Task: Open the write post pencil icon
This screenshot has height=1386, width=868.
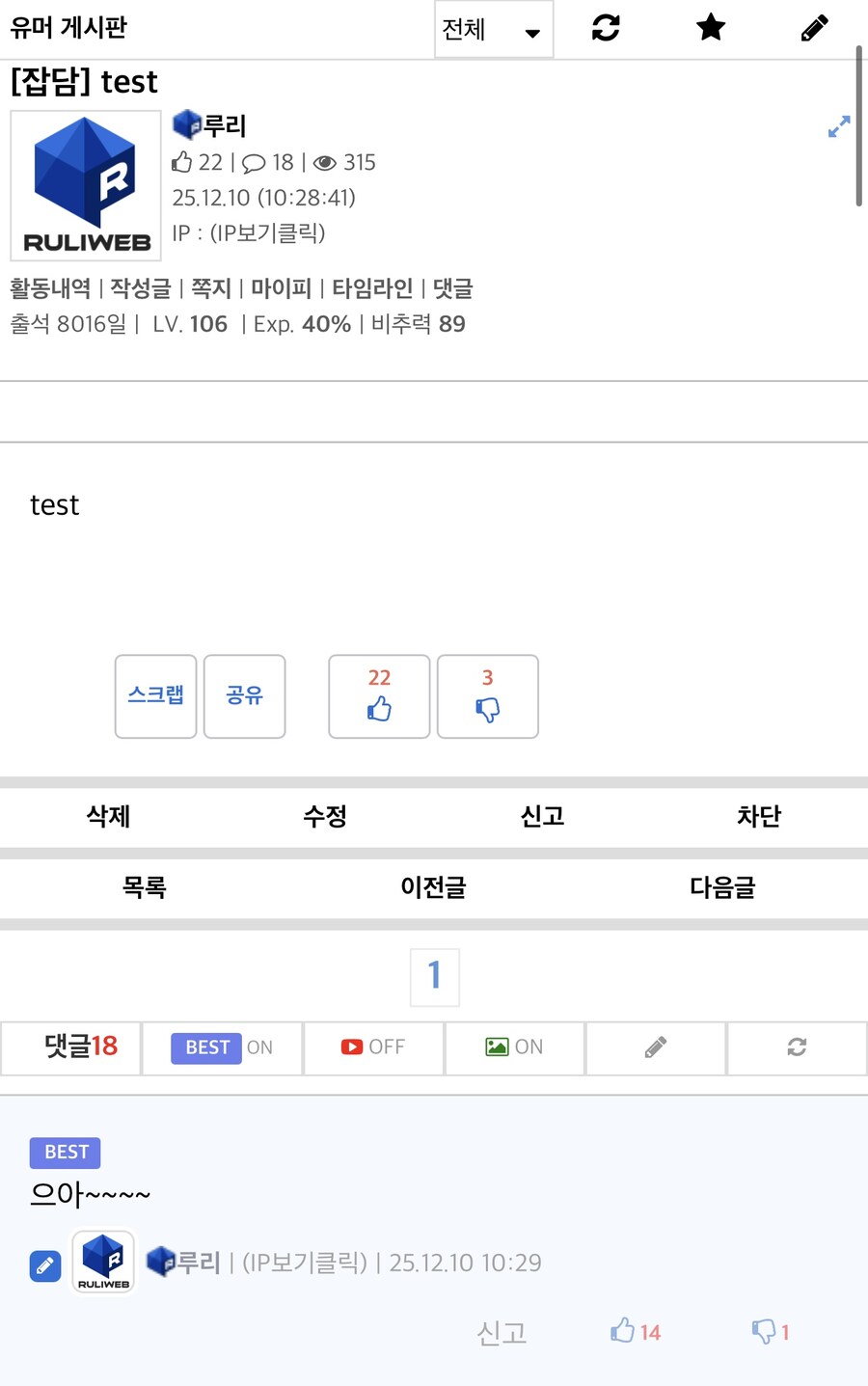Action: tap(815, 28)
